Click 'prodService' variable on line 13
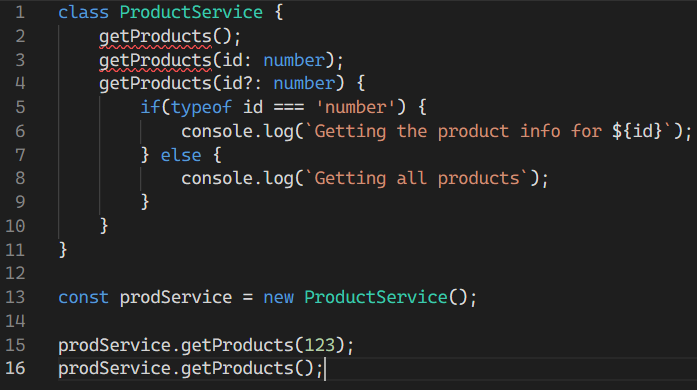 176,298
